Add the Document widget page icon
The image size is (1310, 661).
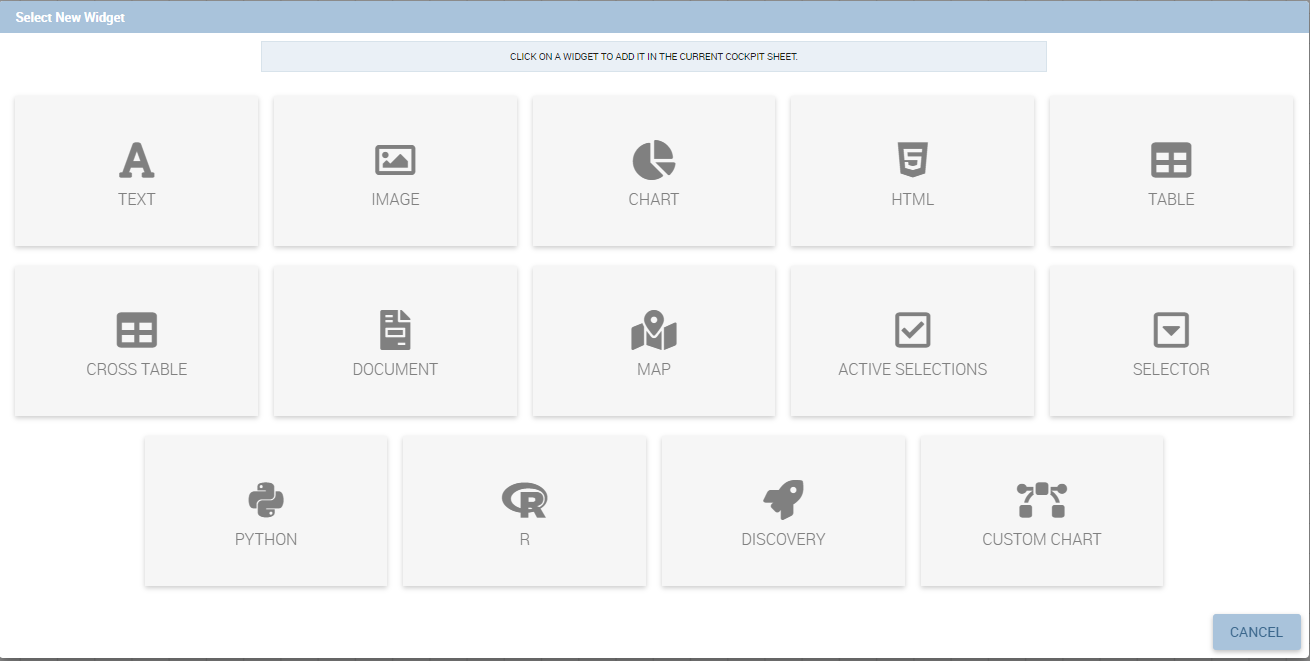(x=395, y=330)
